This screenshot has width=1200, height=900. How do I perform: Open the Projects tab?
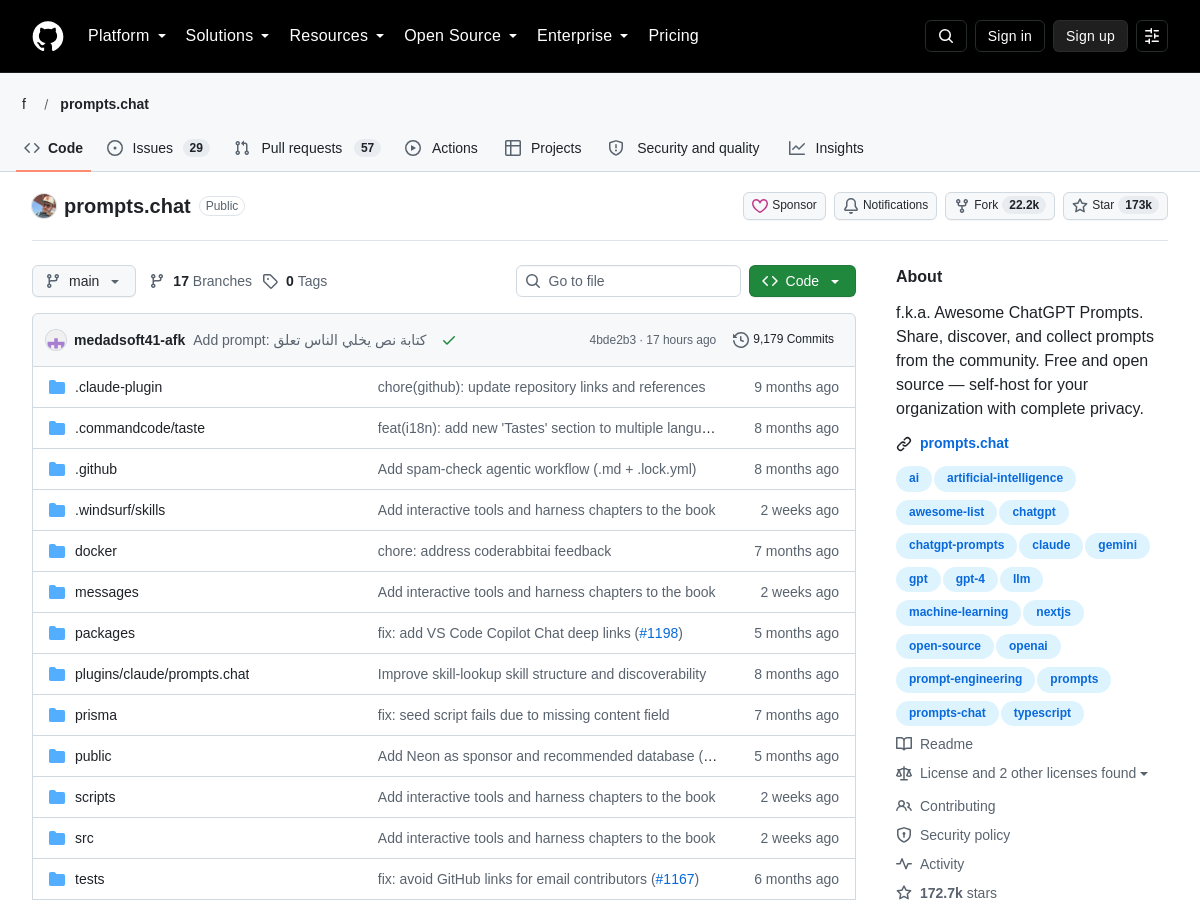click(543, 148)
